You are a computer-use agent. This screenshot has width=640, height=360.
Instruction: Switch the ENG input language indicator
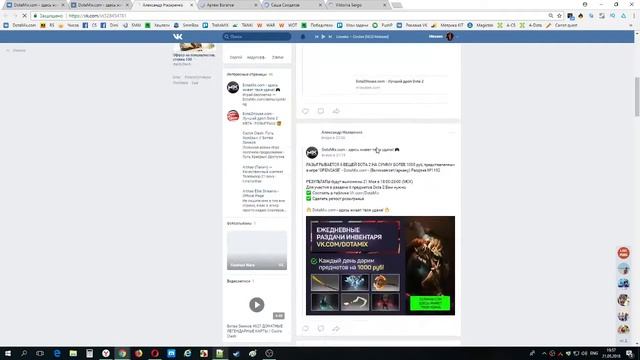tap(594, 353)
